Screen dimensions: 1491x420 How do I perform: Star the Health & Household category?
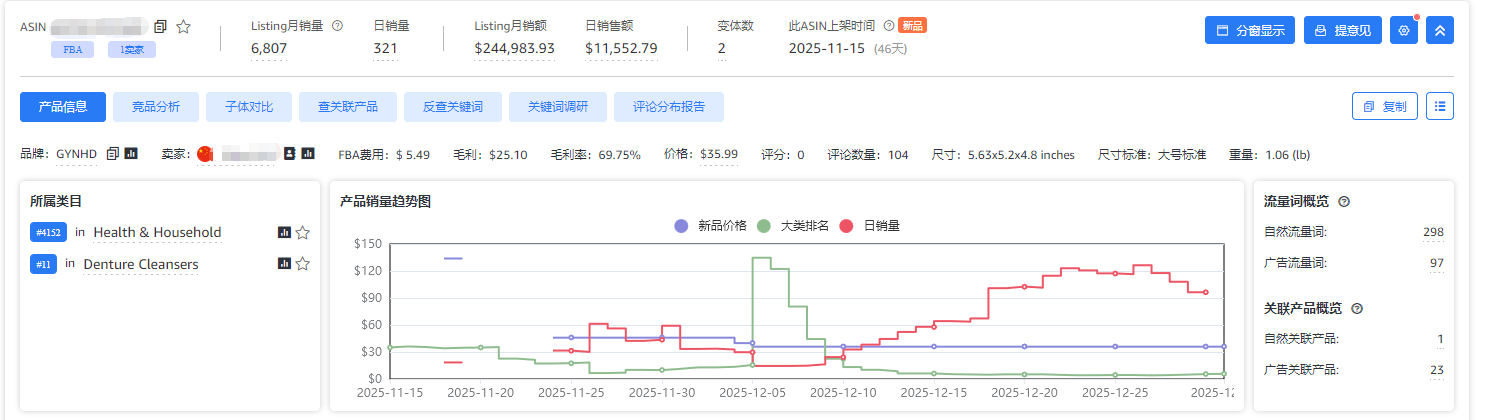click(x=303, y=233)
